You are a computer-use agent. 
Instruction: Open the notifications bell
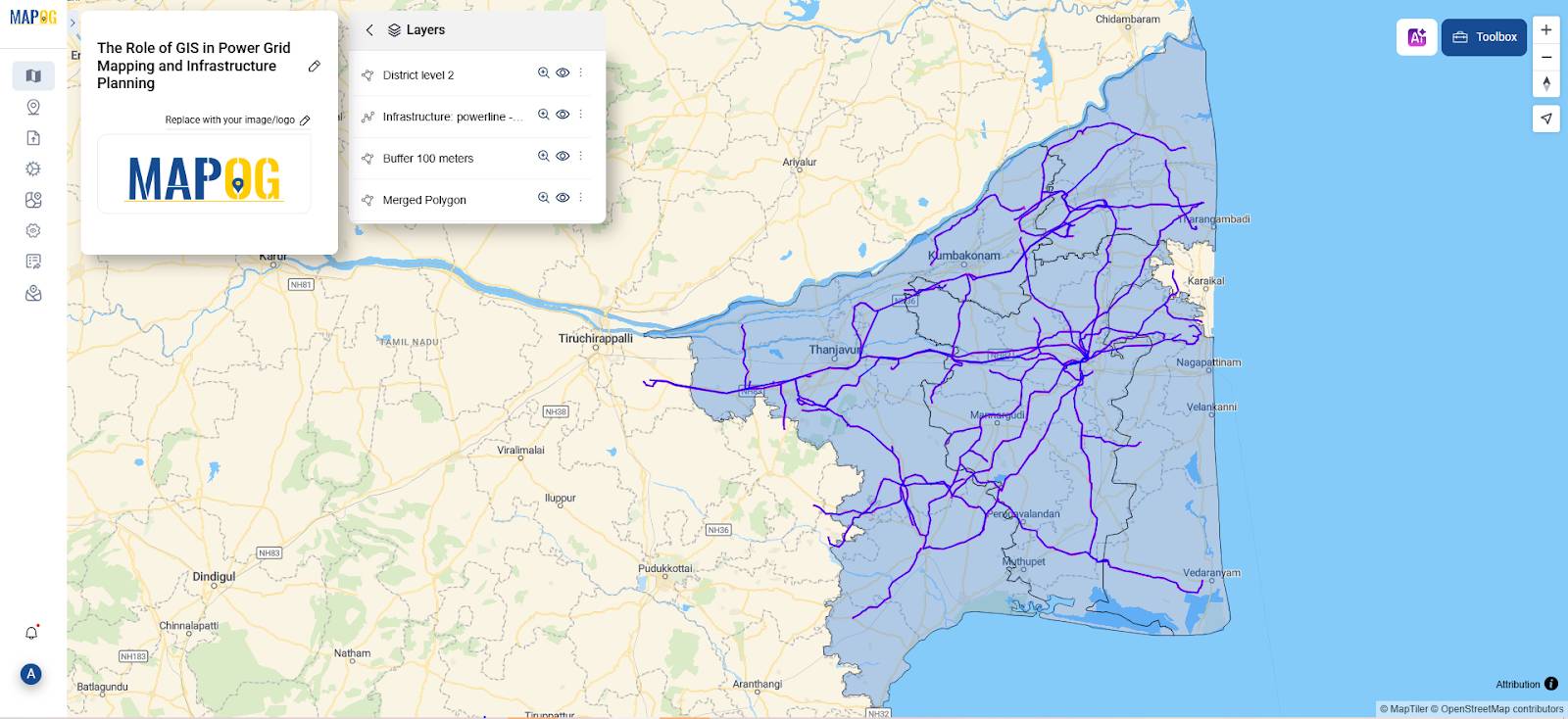[x=31, y=633]
